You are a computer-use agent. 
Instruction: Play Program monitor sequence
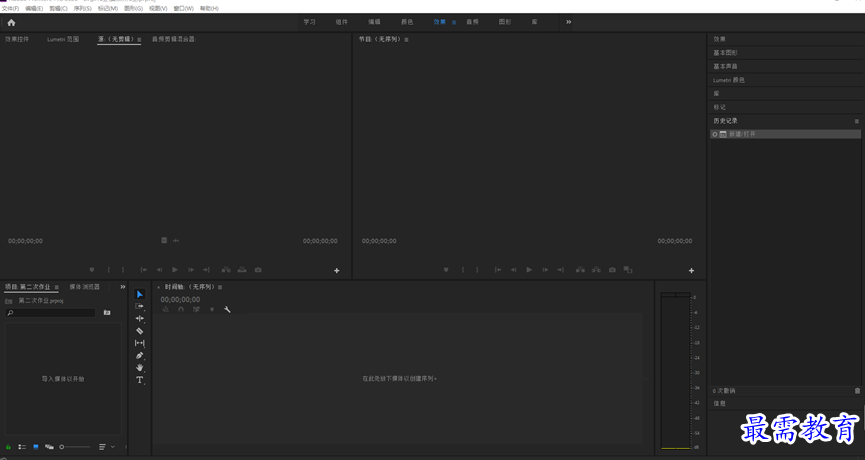tap(529, 270)
